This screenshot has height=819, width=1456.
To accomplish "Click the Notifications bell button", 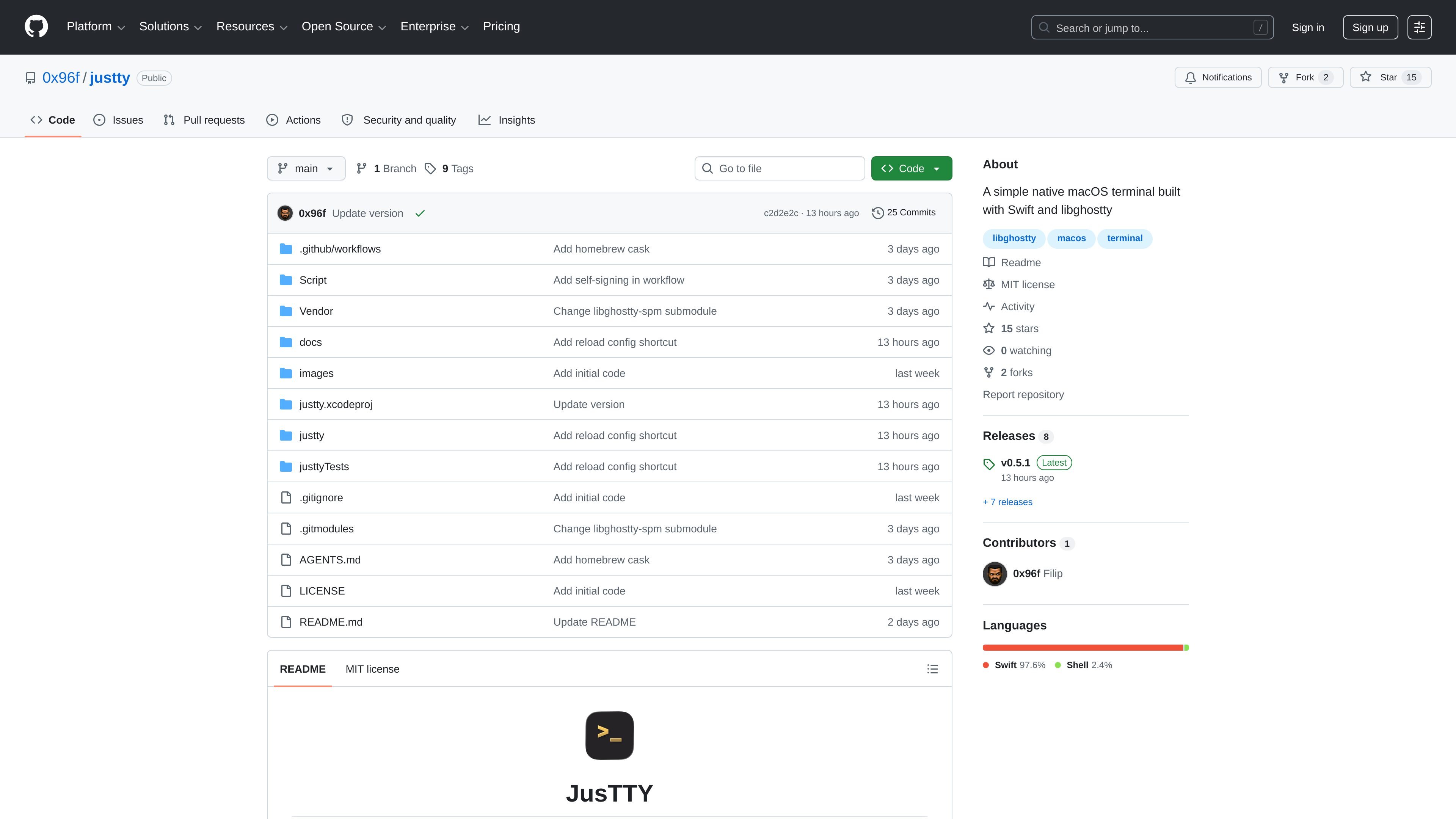I will click(1218, 77).
